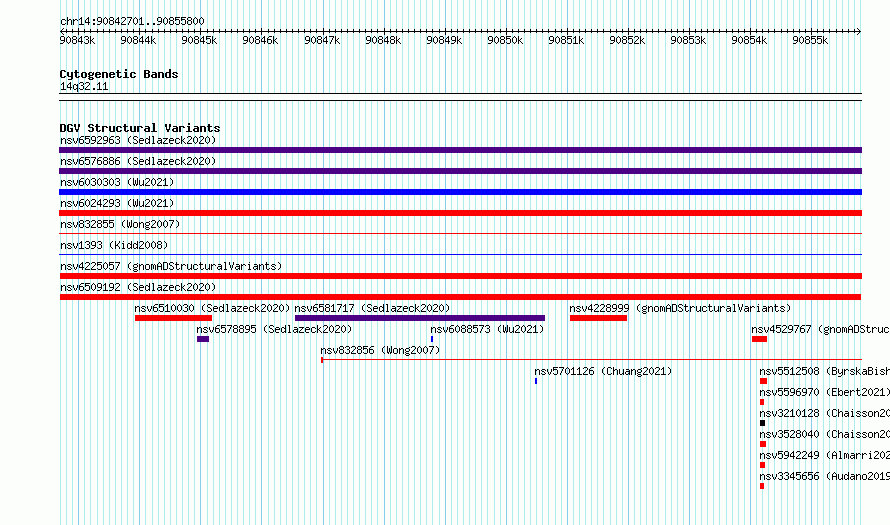Select the thin red line under nsv832856

(x=591, y=360)
